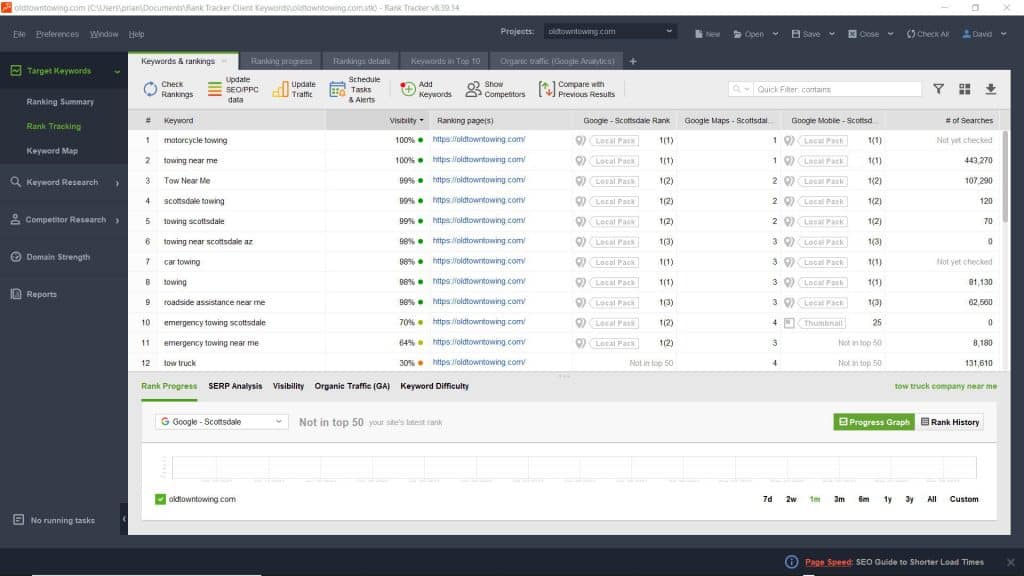The width and height of the screenshot is (1024, 576).
Task: Open the Organic Traffic (GA) tab
Action: pos(352,386)
